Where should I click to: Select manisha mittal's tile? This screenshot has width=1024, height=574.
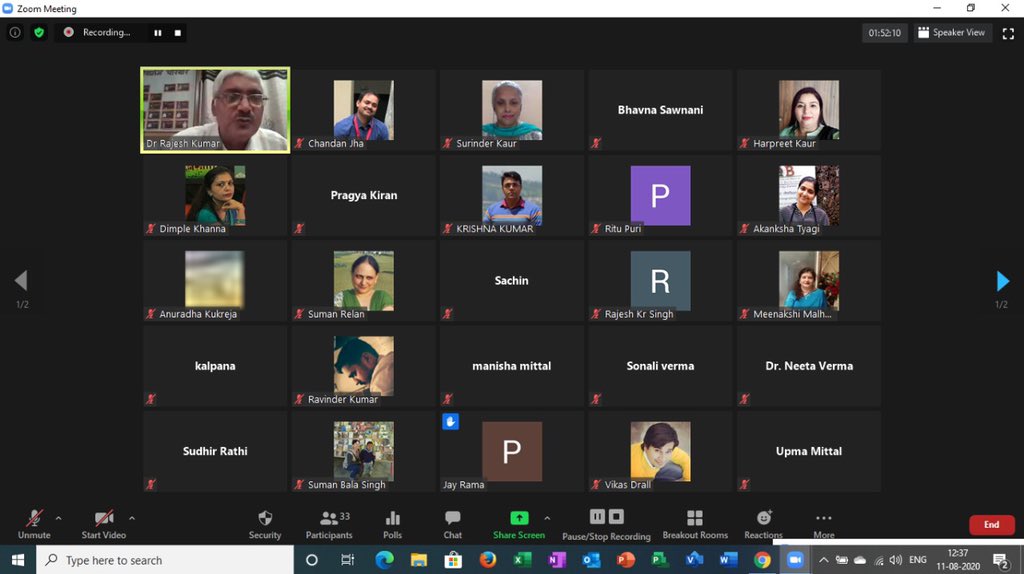tap(512, 366)
